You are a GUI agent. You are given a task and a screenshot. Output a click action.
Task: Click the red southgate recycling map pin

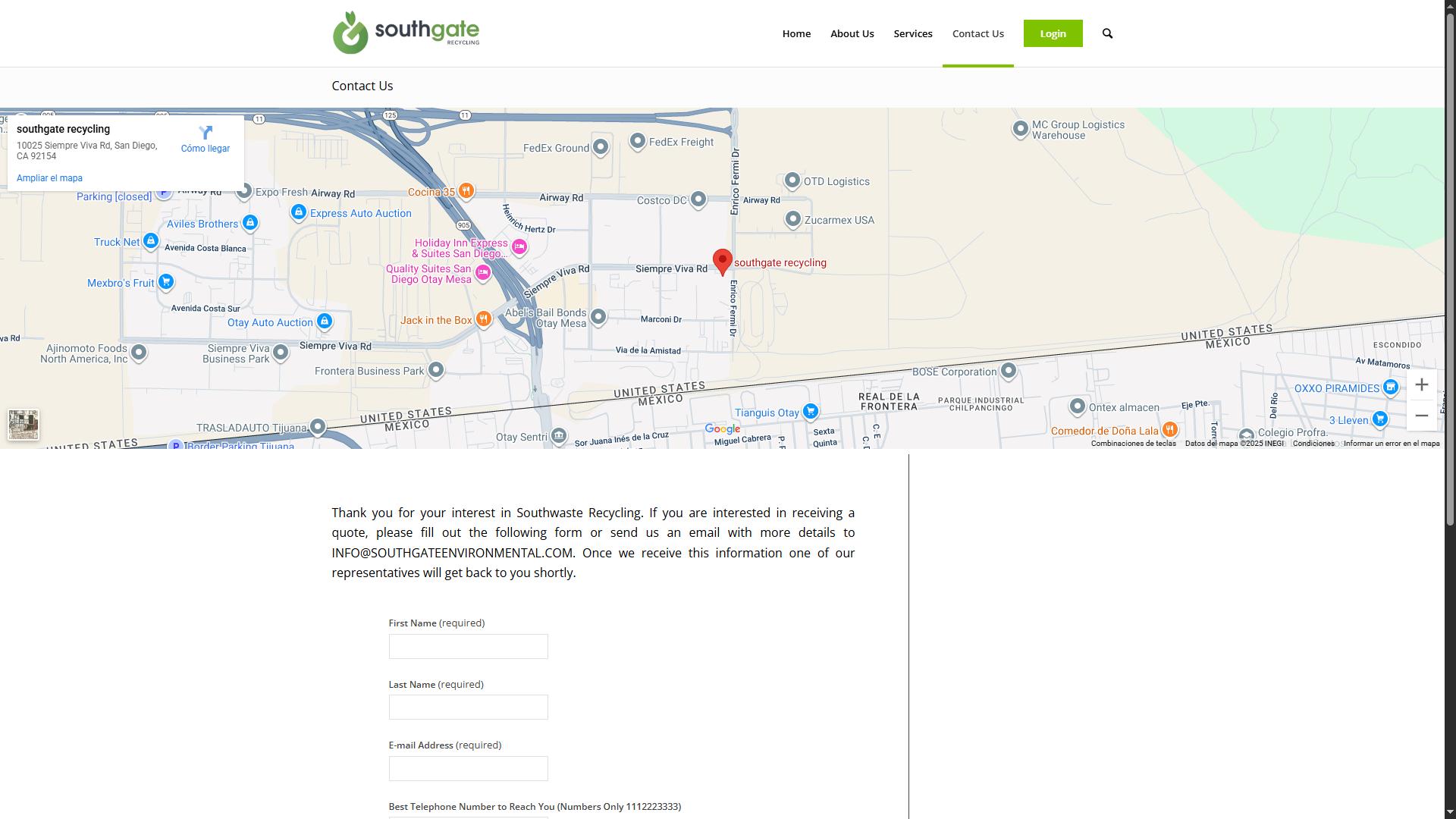[x=722, y=261]
